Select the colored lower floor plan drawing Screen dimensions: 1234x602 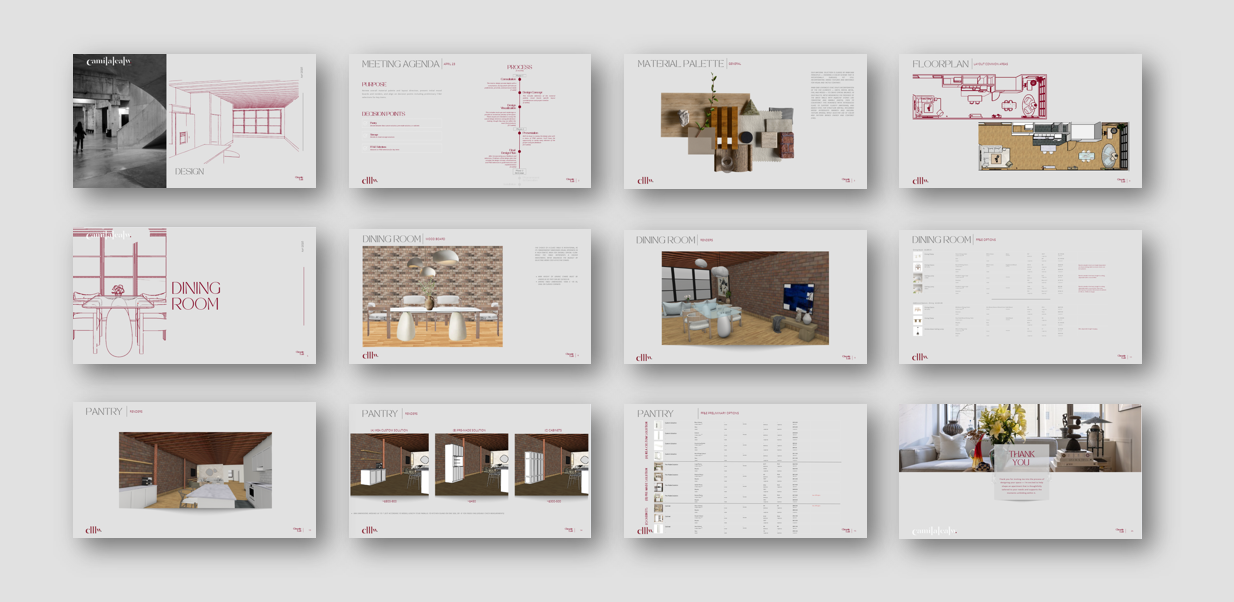(x=1052, y=147)
